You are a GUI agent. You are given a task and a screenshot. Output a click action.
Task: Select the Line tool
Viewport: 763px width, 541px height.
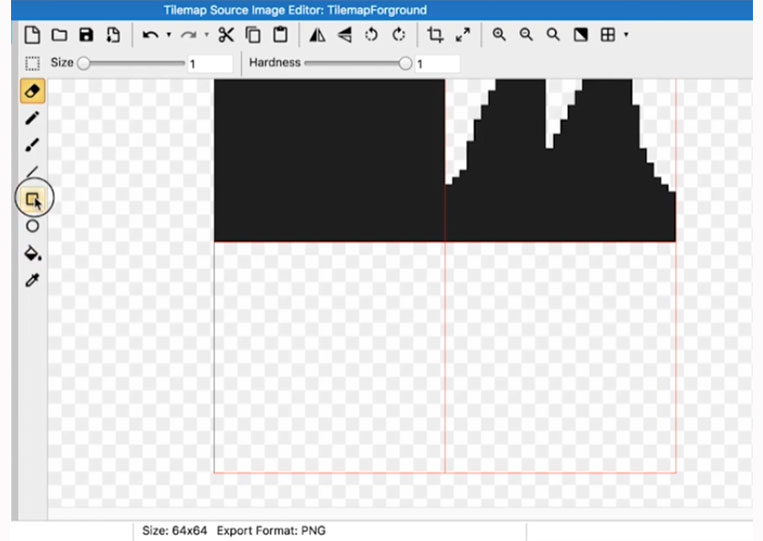tap(33, 171)
